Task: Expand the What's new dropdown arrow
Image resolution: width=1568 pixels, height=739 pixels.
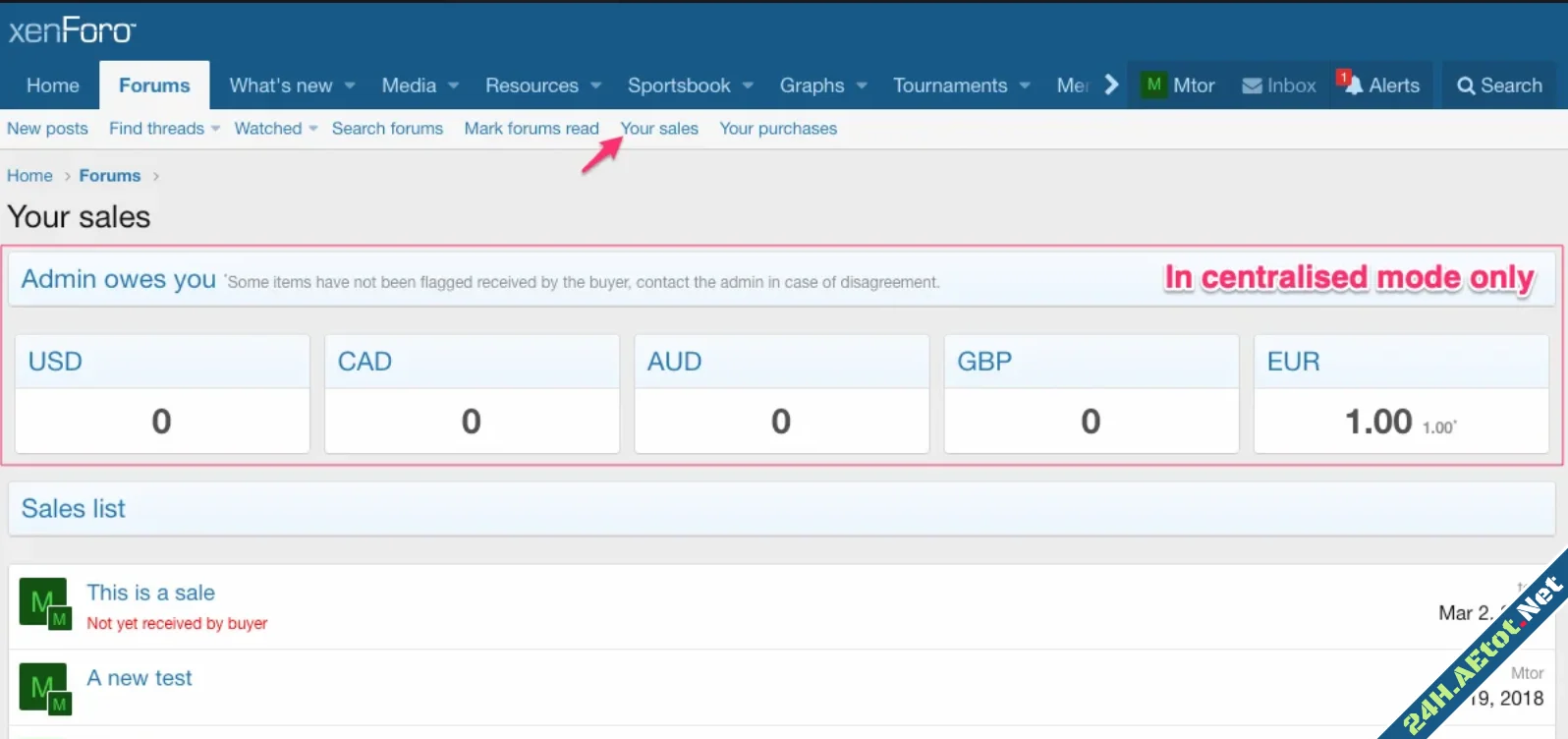Action: click(350, 86)
